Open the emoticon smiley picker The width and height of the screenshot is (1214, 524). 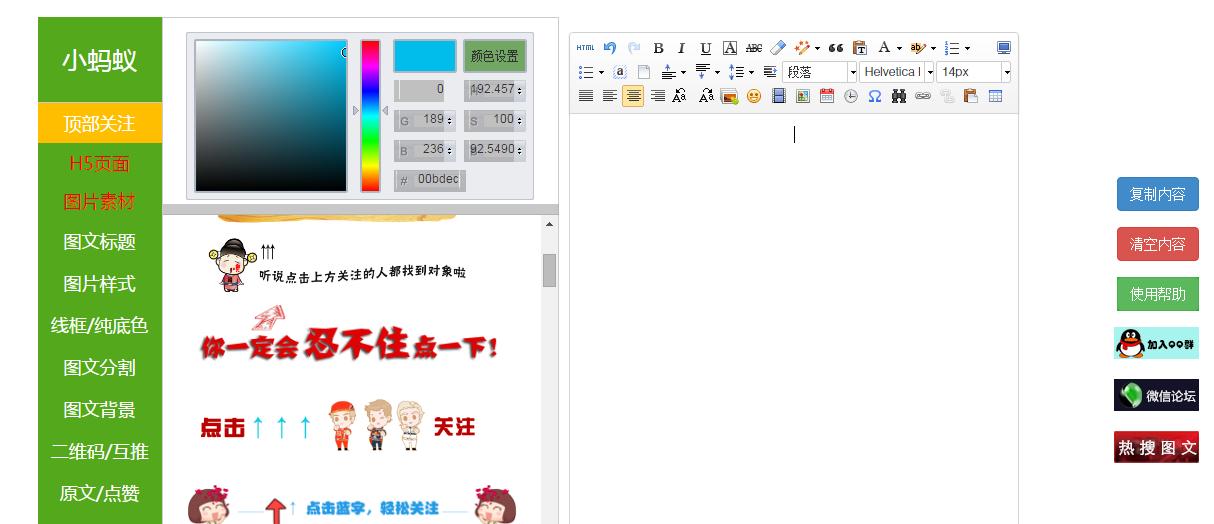point(754,97)
